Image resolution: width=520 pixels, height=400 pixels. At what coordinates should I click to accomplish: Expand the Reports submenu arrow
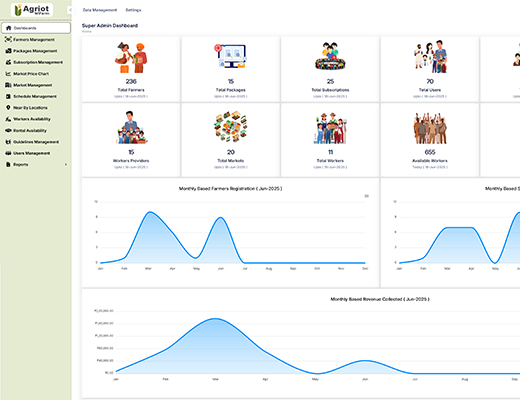point(66,165)
